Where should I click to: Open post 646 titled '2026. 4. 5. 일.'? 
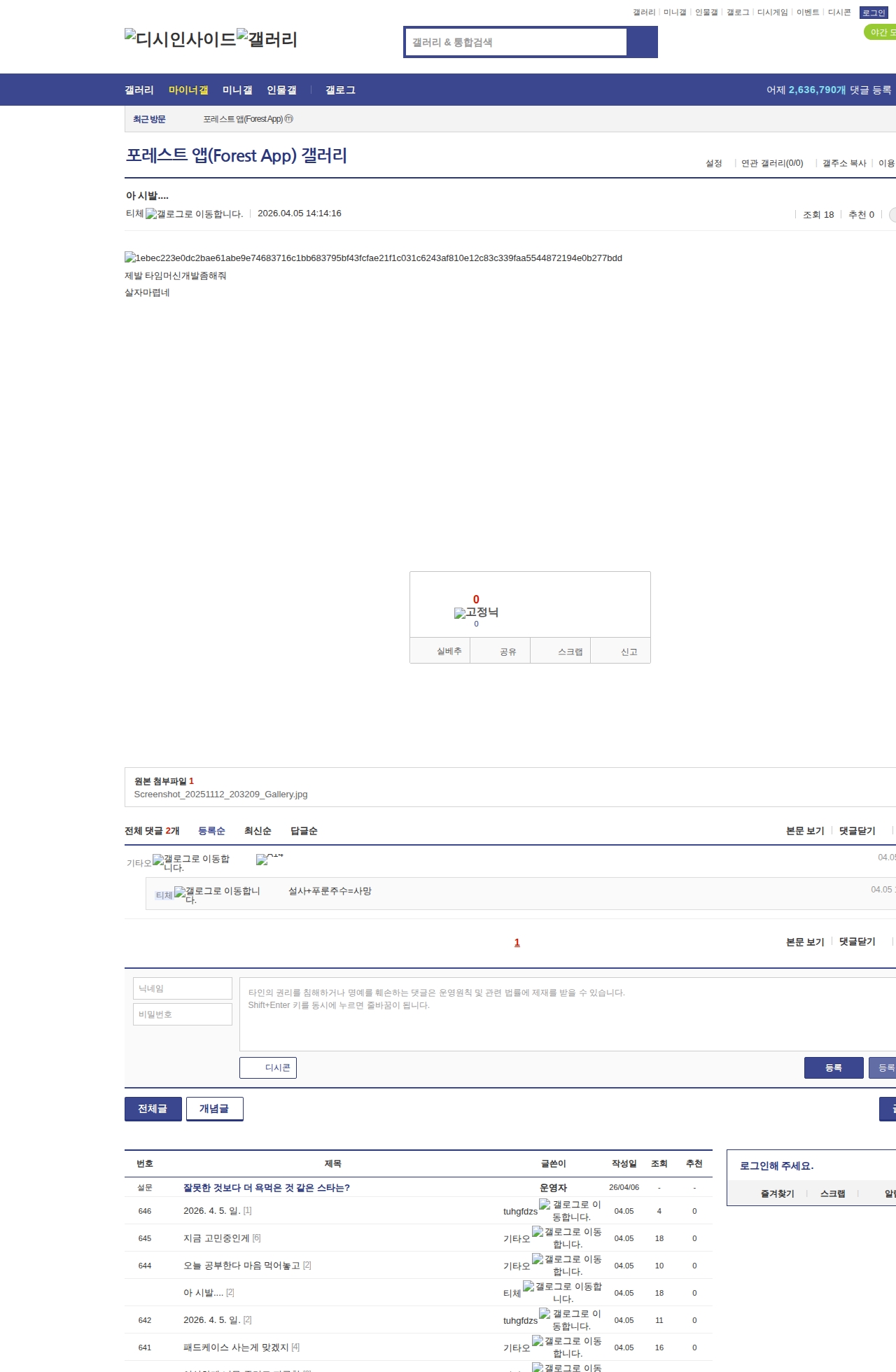click(212, 1211)
